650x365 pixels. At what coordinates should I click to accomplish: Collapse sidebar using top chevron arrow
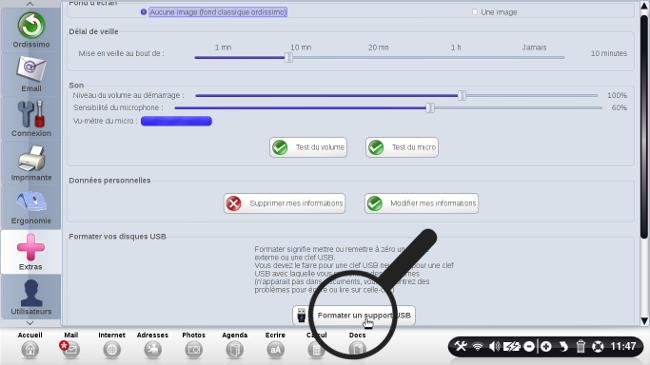click(x=30, y=4)
